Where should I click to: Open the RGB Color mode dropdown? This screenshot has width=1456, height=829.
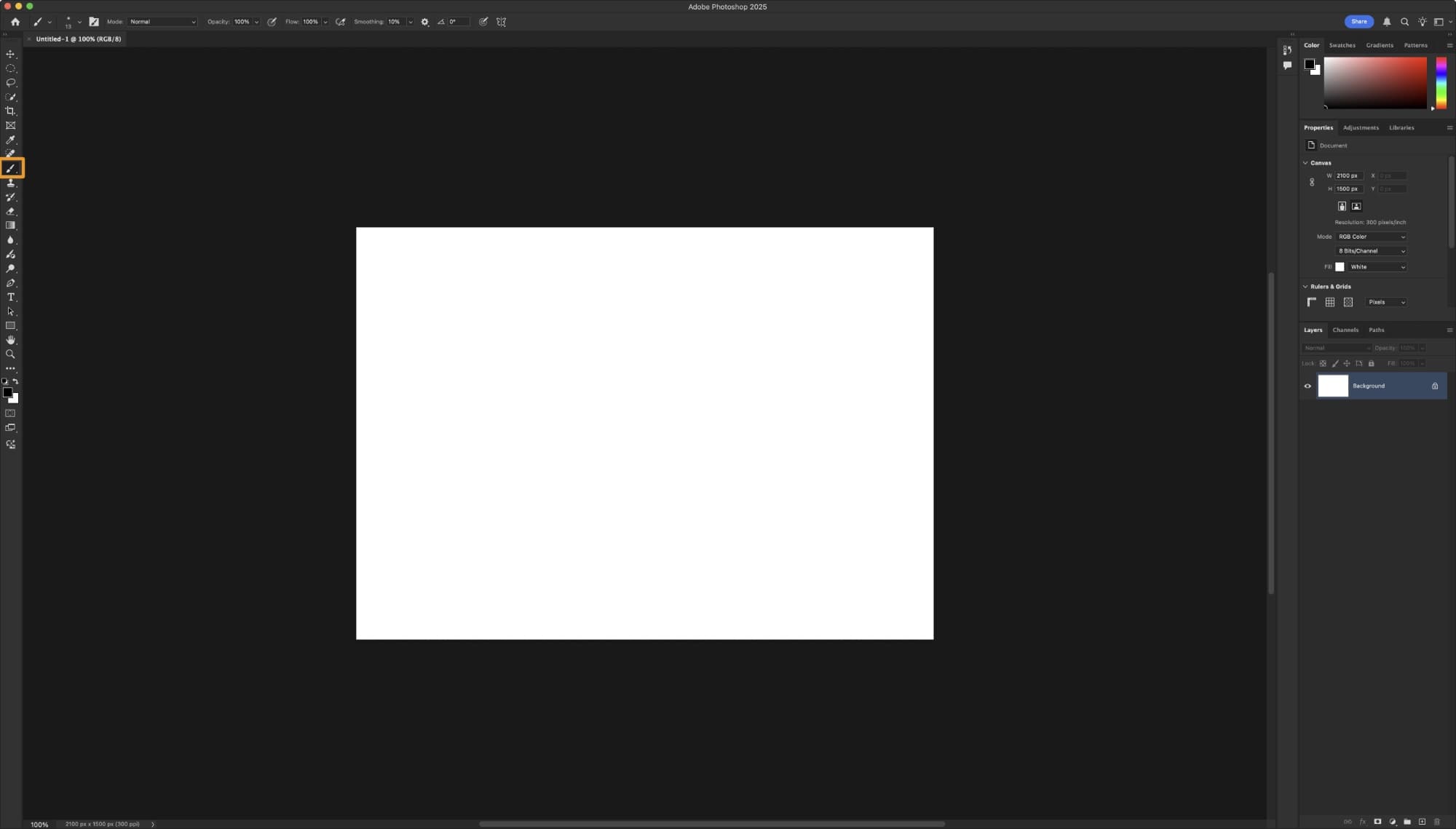point(1371,237)
